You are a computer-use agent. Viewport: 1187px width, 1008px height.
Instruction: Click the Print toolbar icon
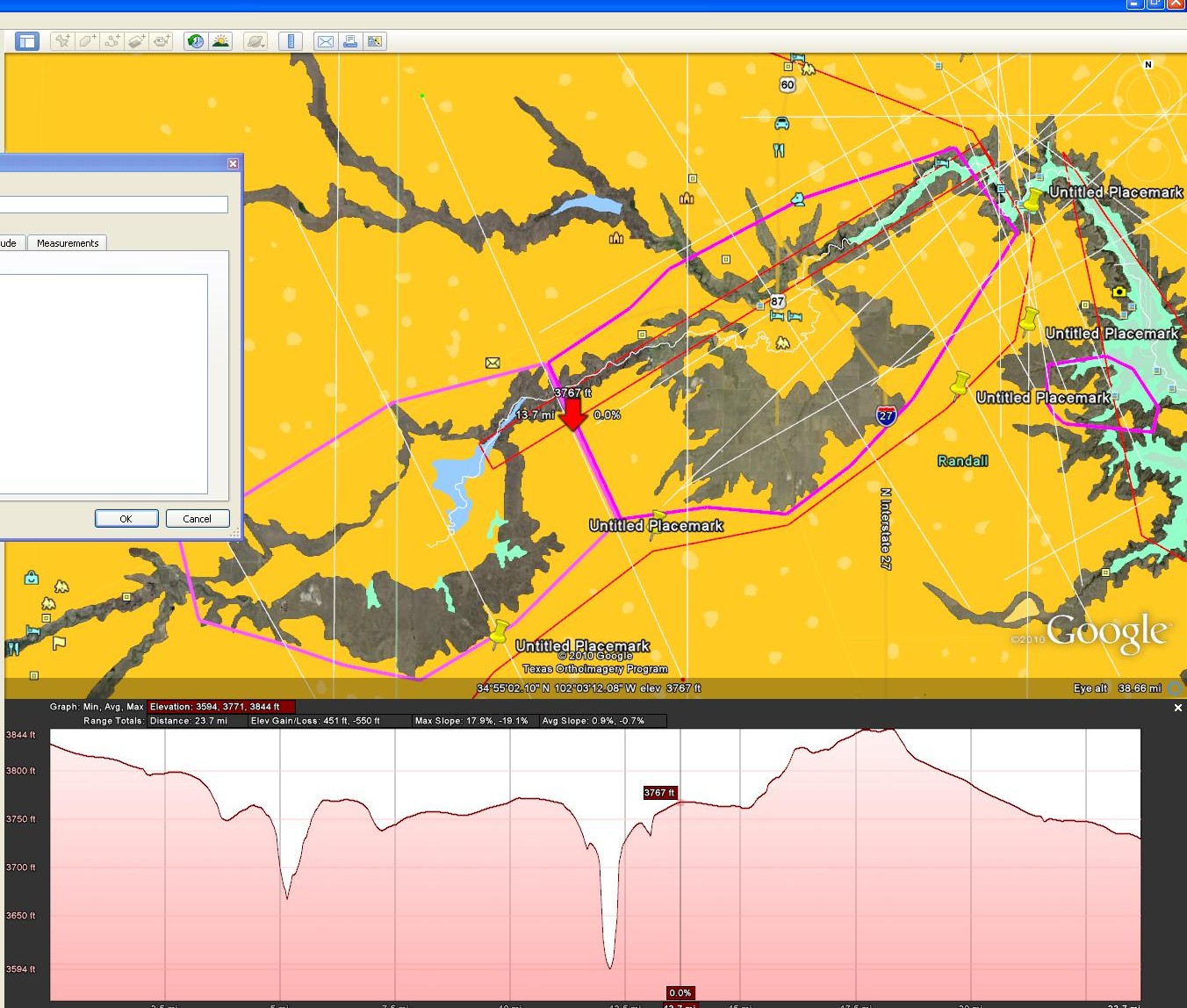pyautogui.click(x=350, y=41)
